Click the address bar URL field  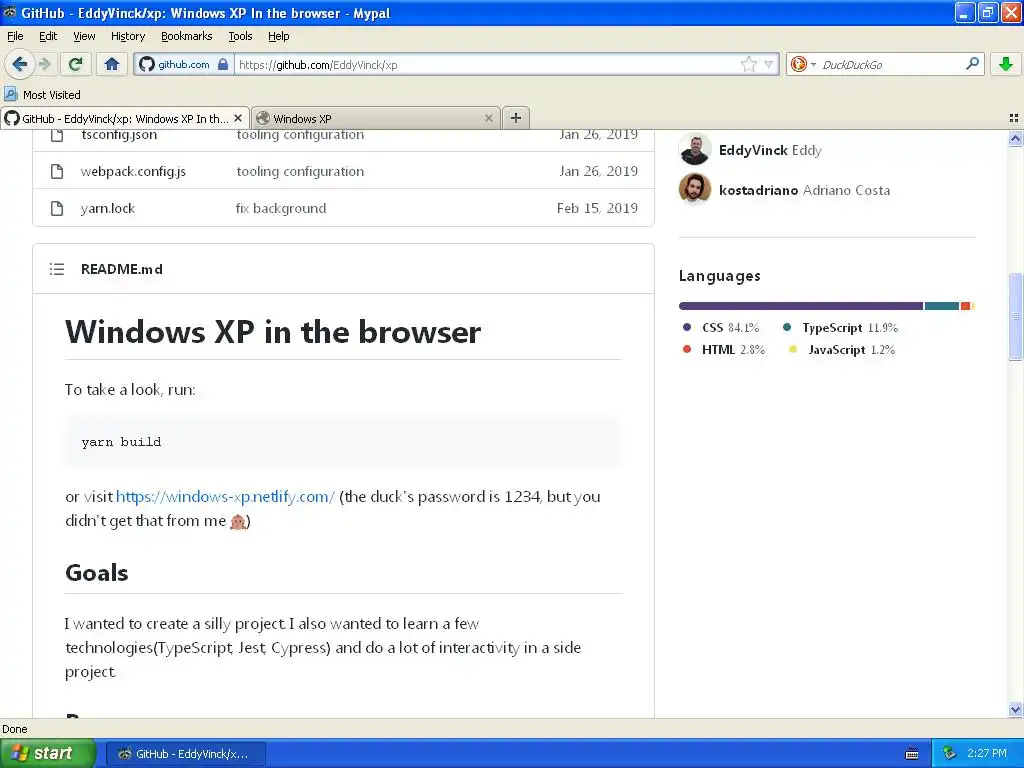click(x=487, y=64)
